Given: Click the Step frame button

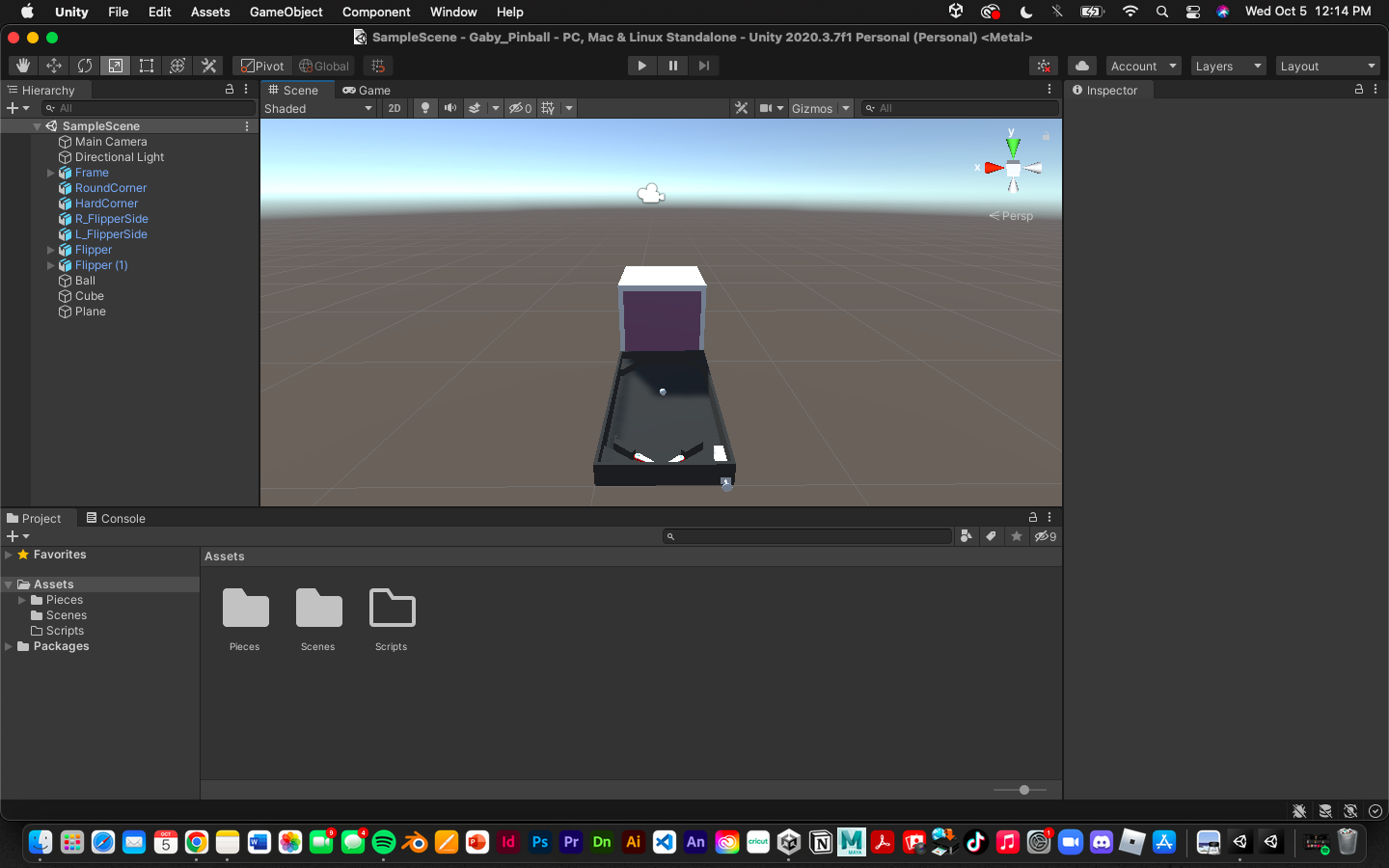Looking at the screenshot, I should pyautogui.click(x=704, y=66).
